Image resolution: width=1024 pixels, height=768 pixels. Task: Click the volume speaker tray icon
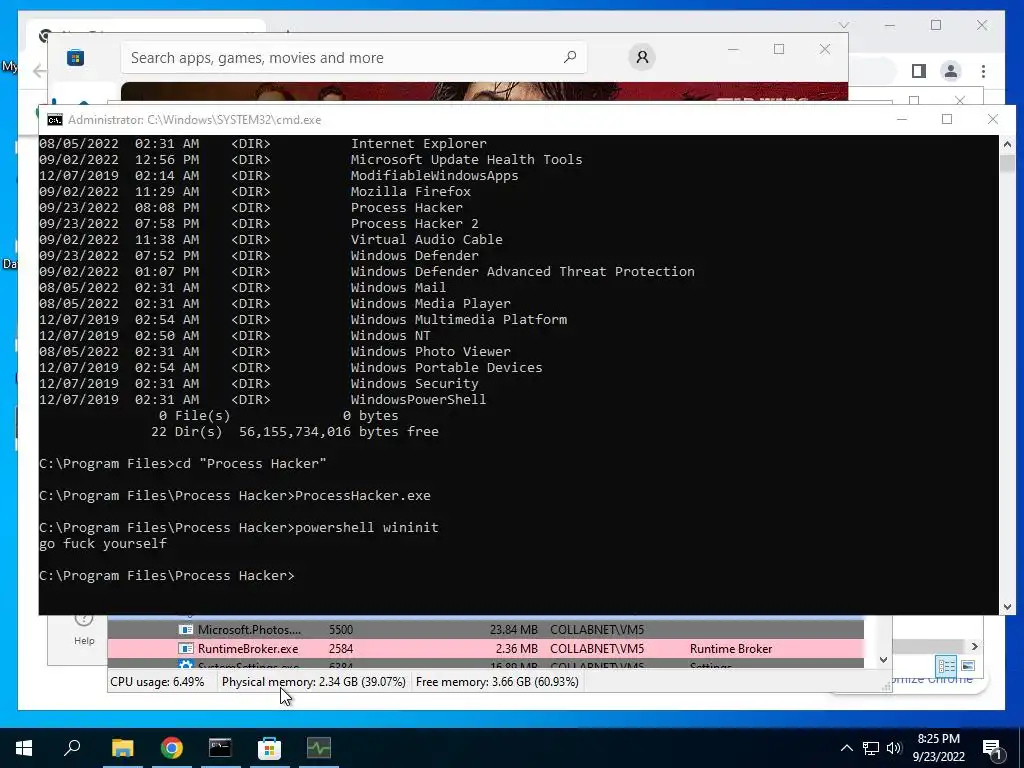(x=894, y=748)
